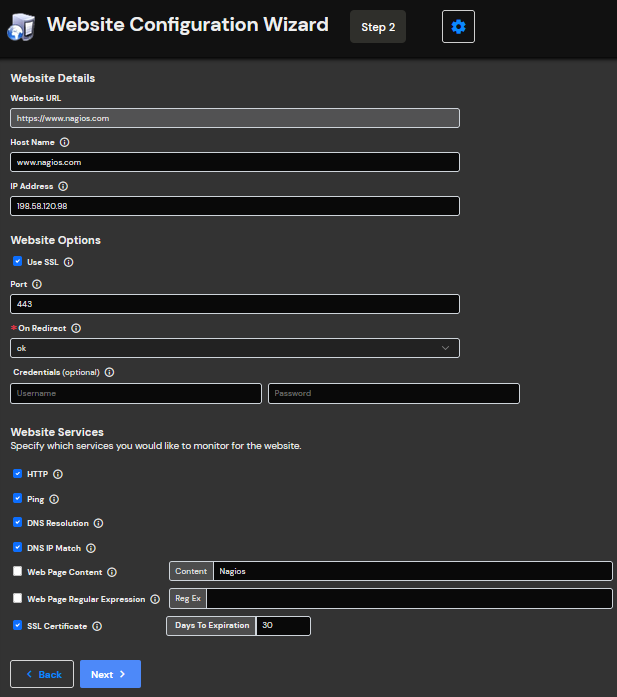Click the Days To Expiration field
Viewport: 617px width, 697px height.
coord(283,626)
